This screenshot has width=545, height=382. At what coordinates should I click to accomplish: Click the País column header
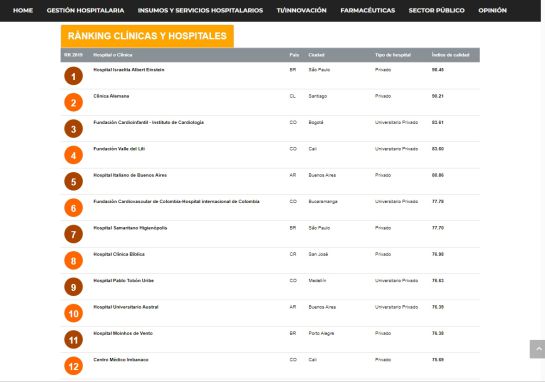point(294,55)
